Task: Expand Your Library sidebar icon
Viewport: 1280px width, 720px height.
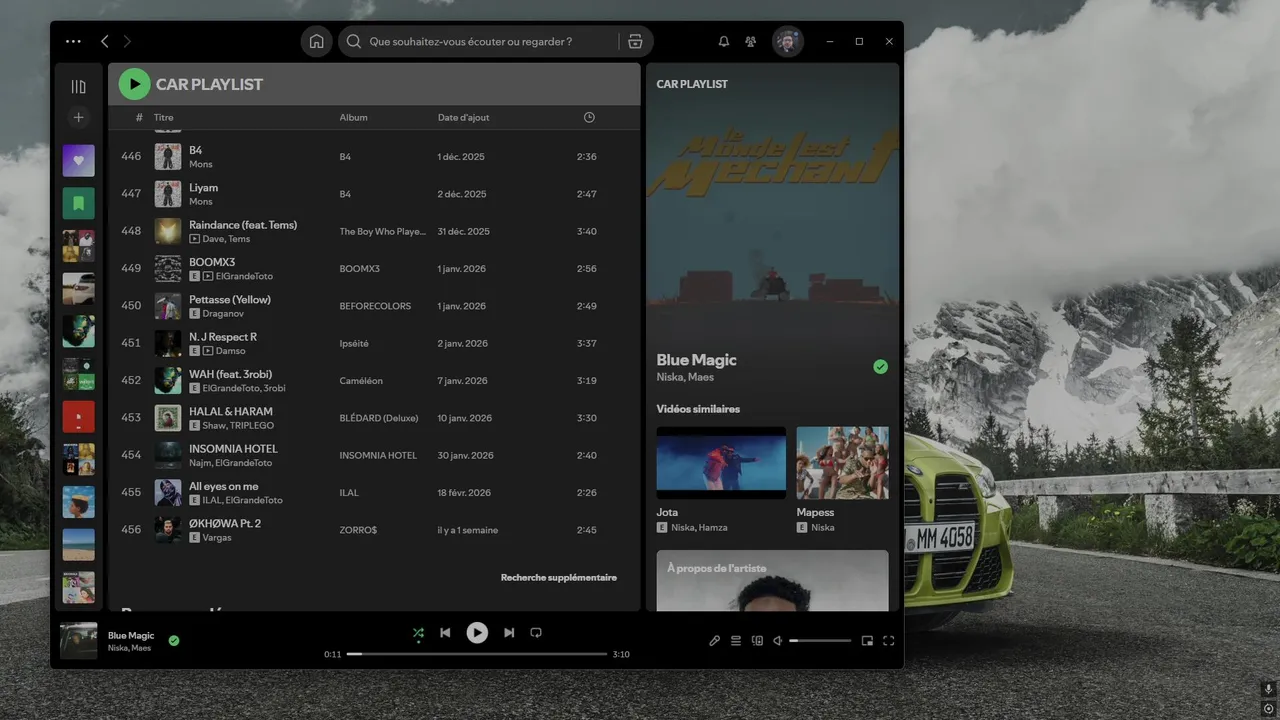Action: coord(78,87)
